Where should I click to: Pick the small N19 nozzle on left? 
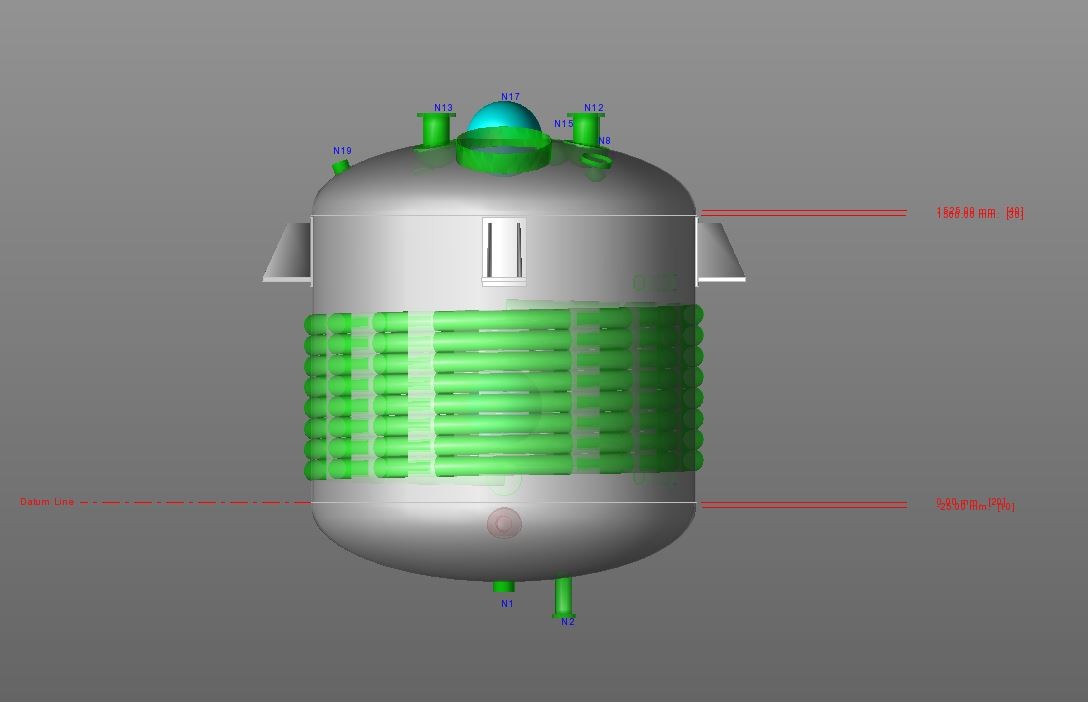pos(341,166)
